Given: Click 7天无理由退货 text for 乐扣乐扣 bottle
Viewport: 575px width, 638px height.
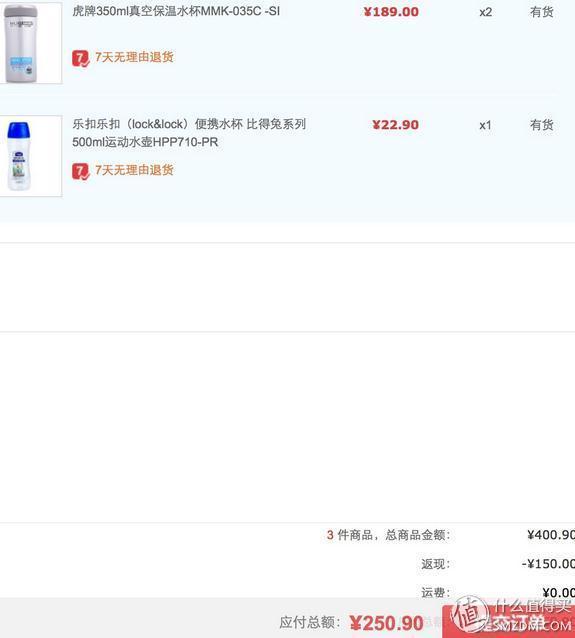Looking at the screenshot, I should pos(134,170).
